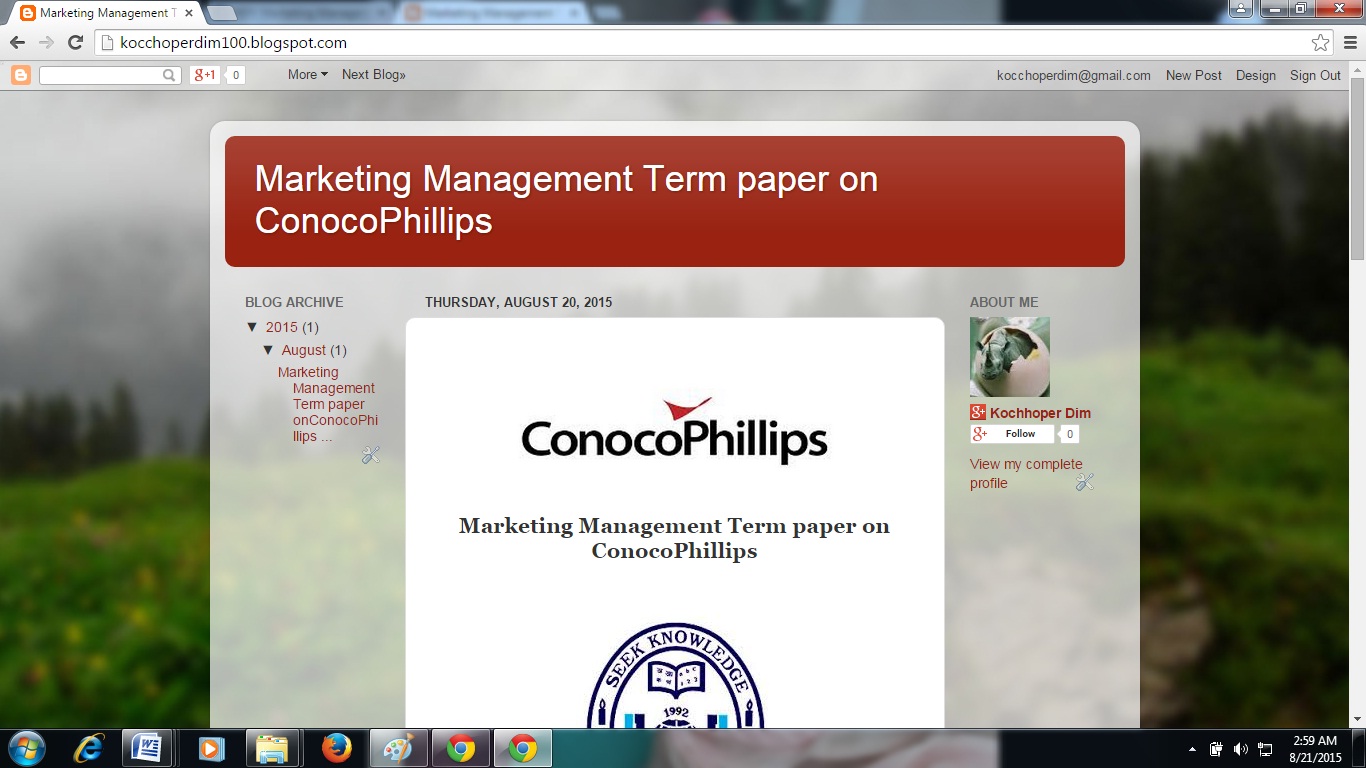This screenshot has height=768, width=1366.
Task: Click the Action Center flag tray icon
Action: point(1216,749)
